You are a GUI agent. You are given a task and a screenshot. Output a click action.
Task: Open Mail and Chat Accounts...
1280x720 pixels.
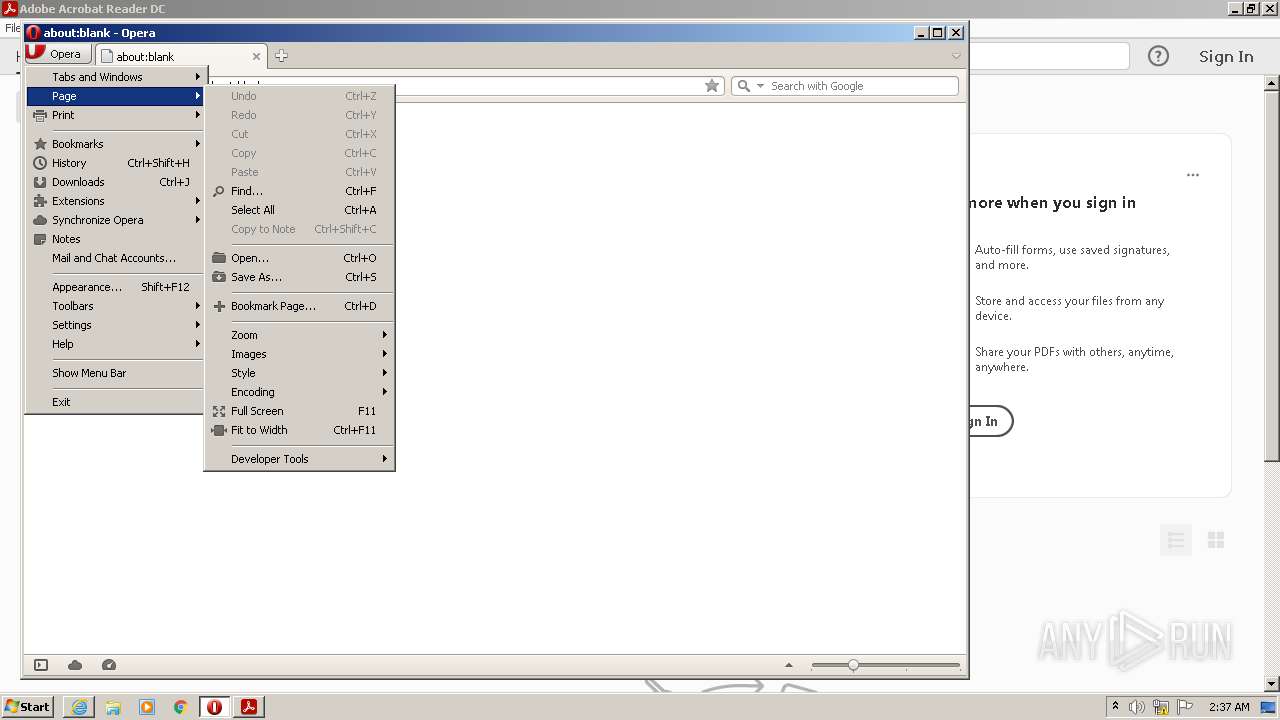click(x=116, y=258)
